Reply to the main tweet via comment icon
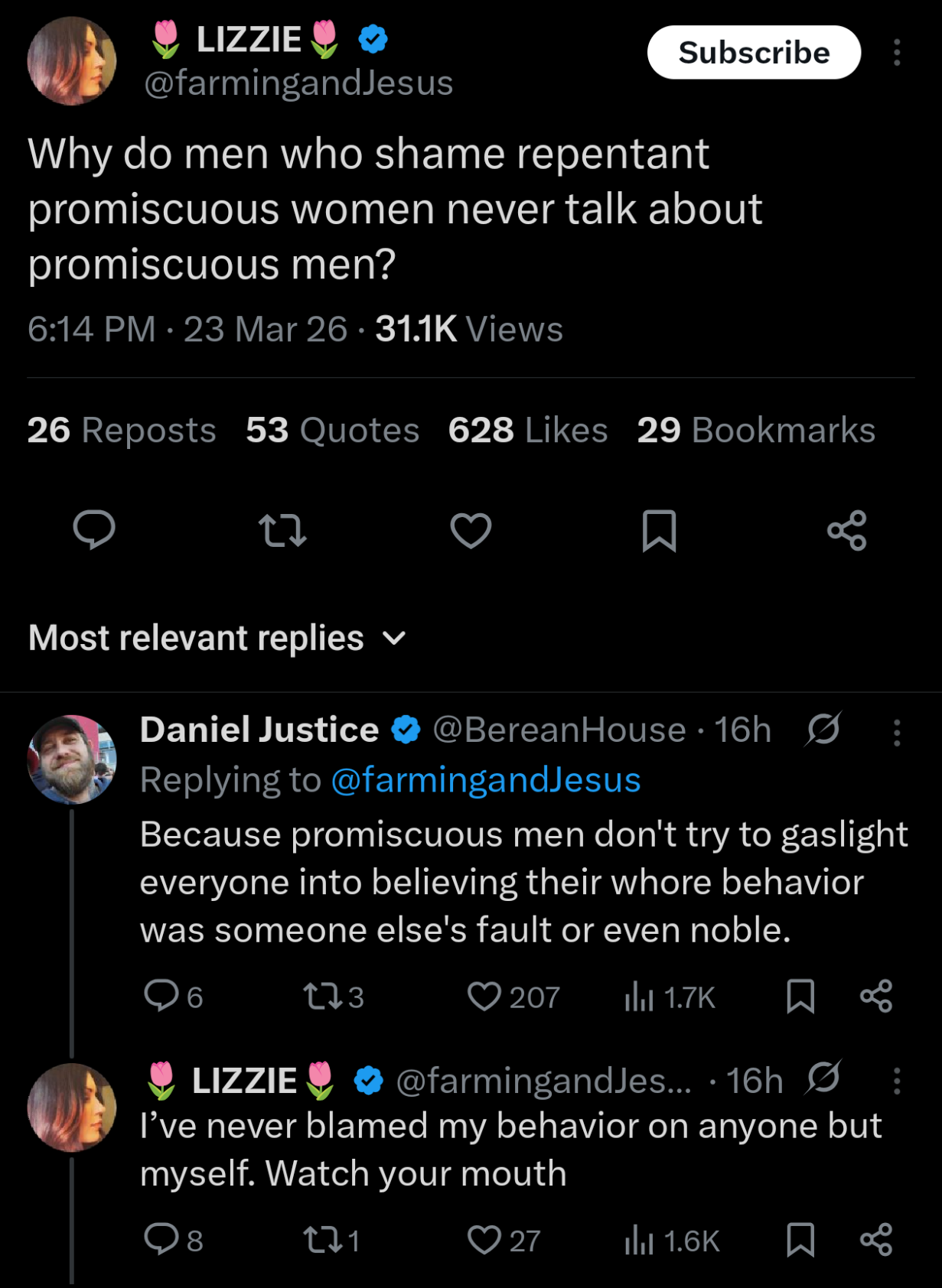This screenshot has width=942, height=1288. [x=94, y=530]
